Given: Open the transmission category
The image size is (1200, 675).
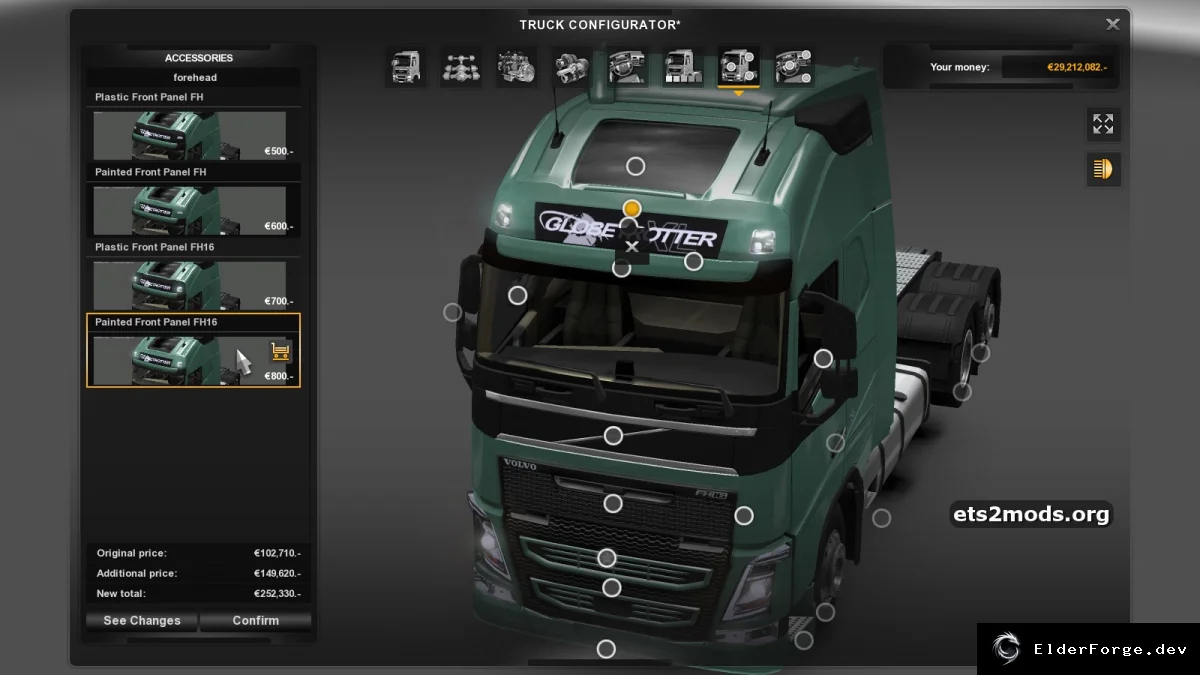Looking at the screenshot, I should click(572, 67).
